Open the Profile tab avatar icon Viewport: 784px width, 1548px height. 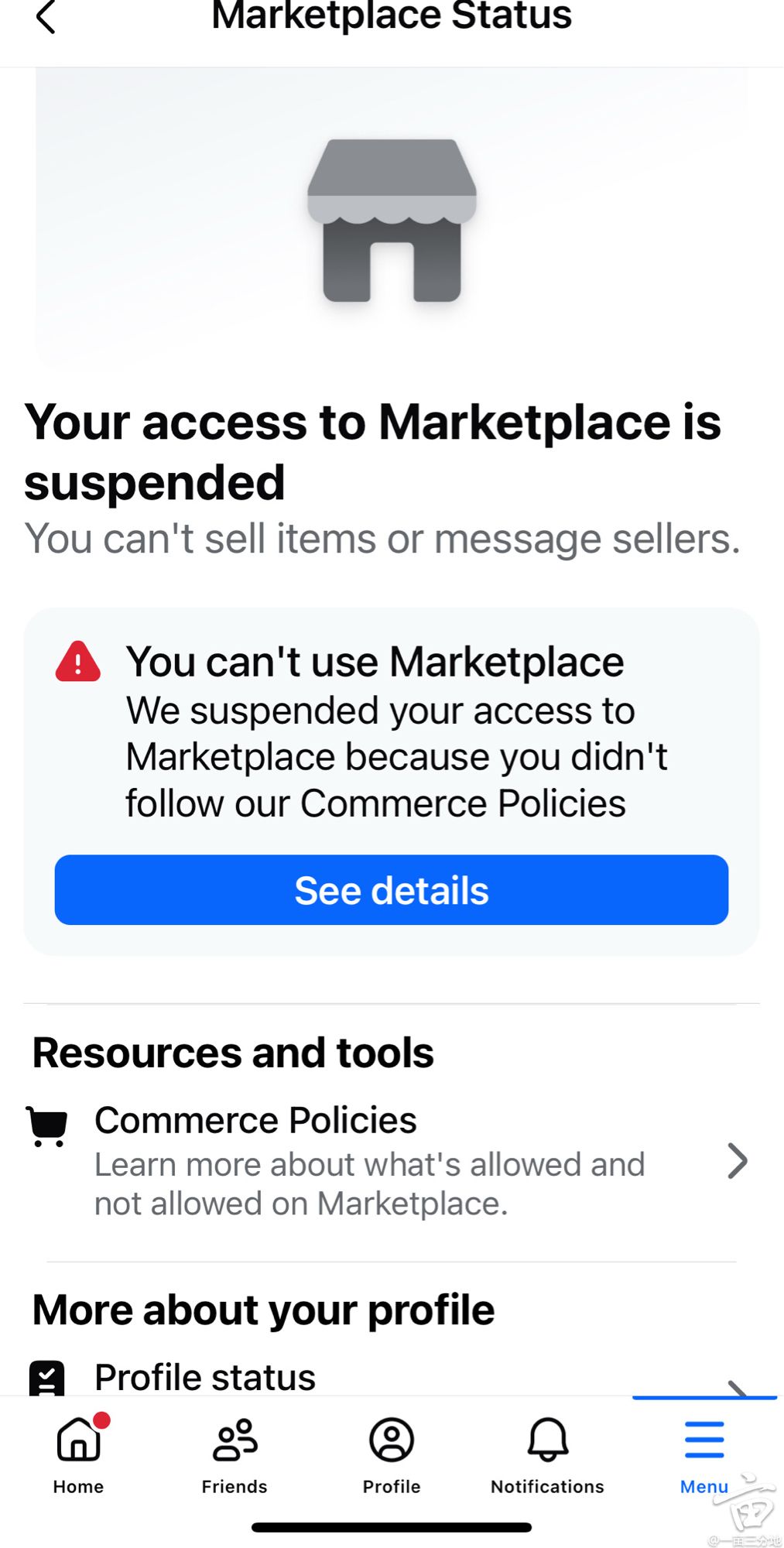392,1440
